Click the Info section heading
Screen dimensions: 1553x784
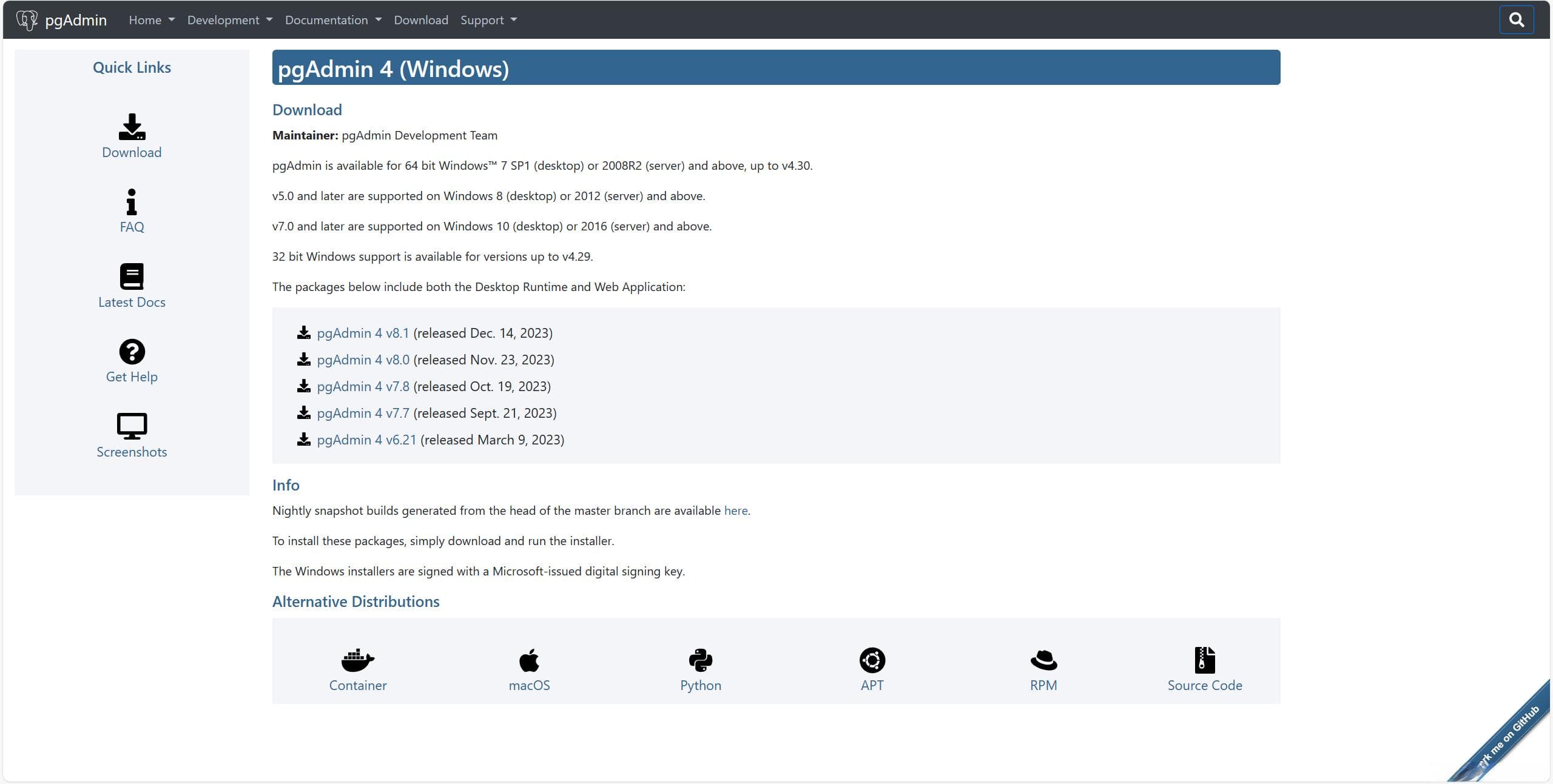tap(286, 485)
